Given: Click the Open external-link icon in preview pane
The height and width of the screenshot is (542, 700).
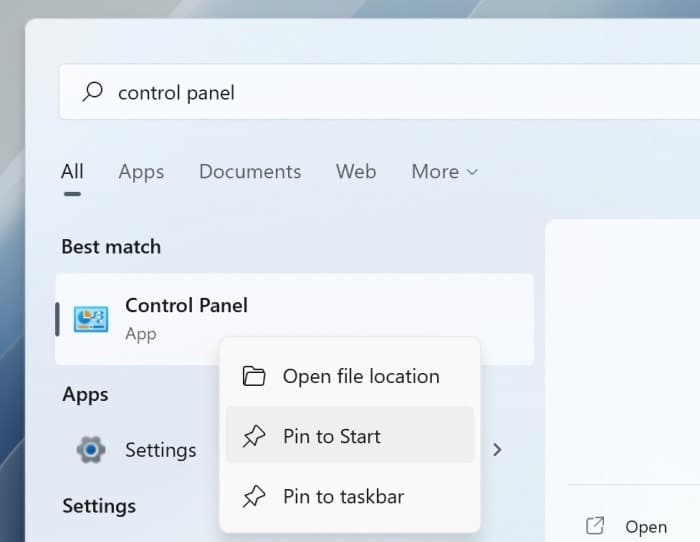Looking at the screenshot, I should 595,525.
